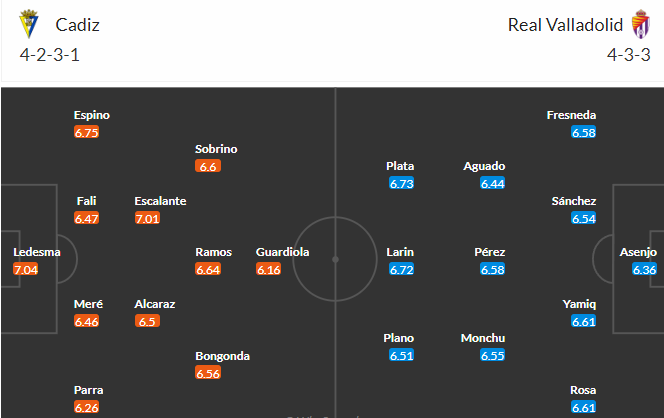Click player Plata in Valladolid lineup
The height and width of the screenshot is (418, 664).
400,166
